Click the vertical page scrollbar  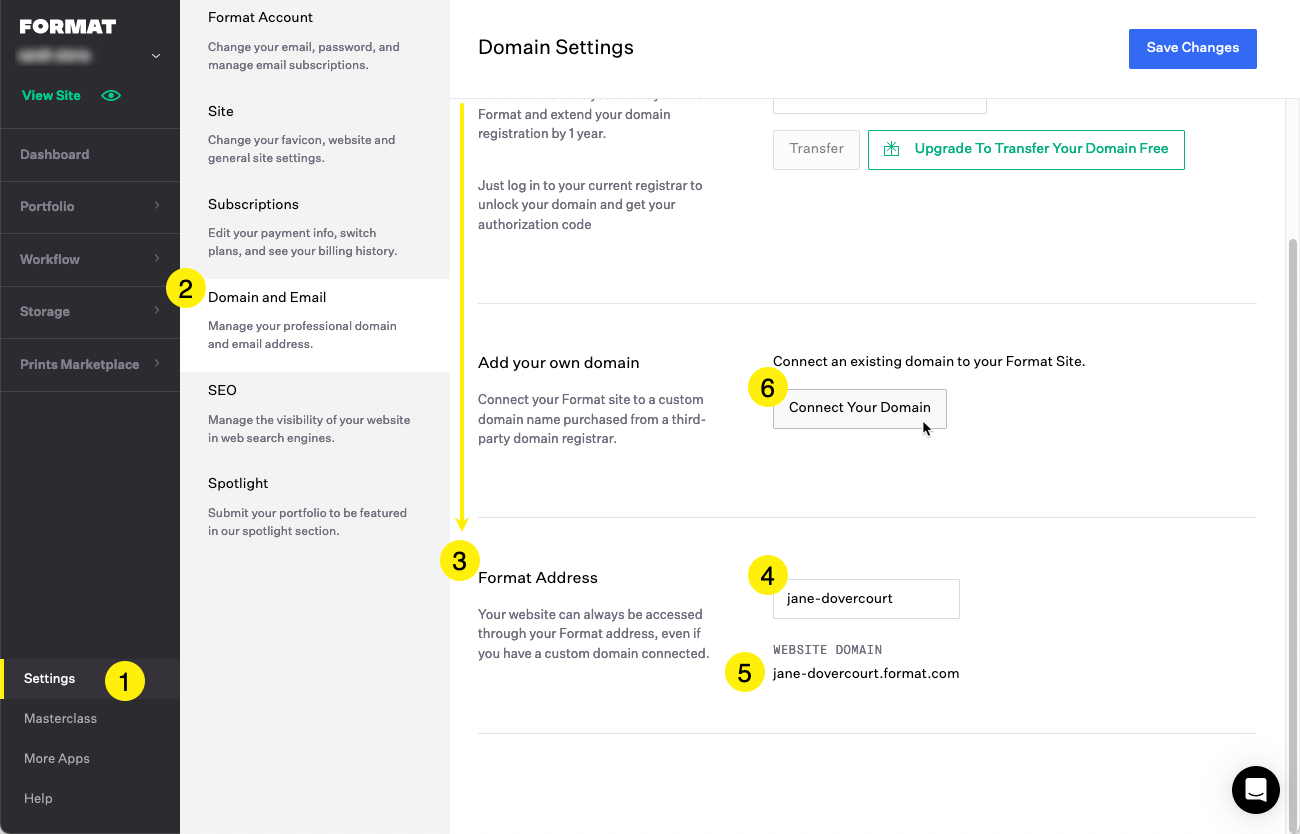pos(1292,500)
